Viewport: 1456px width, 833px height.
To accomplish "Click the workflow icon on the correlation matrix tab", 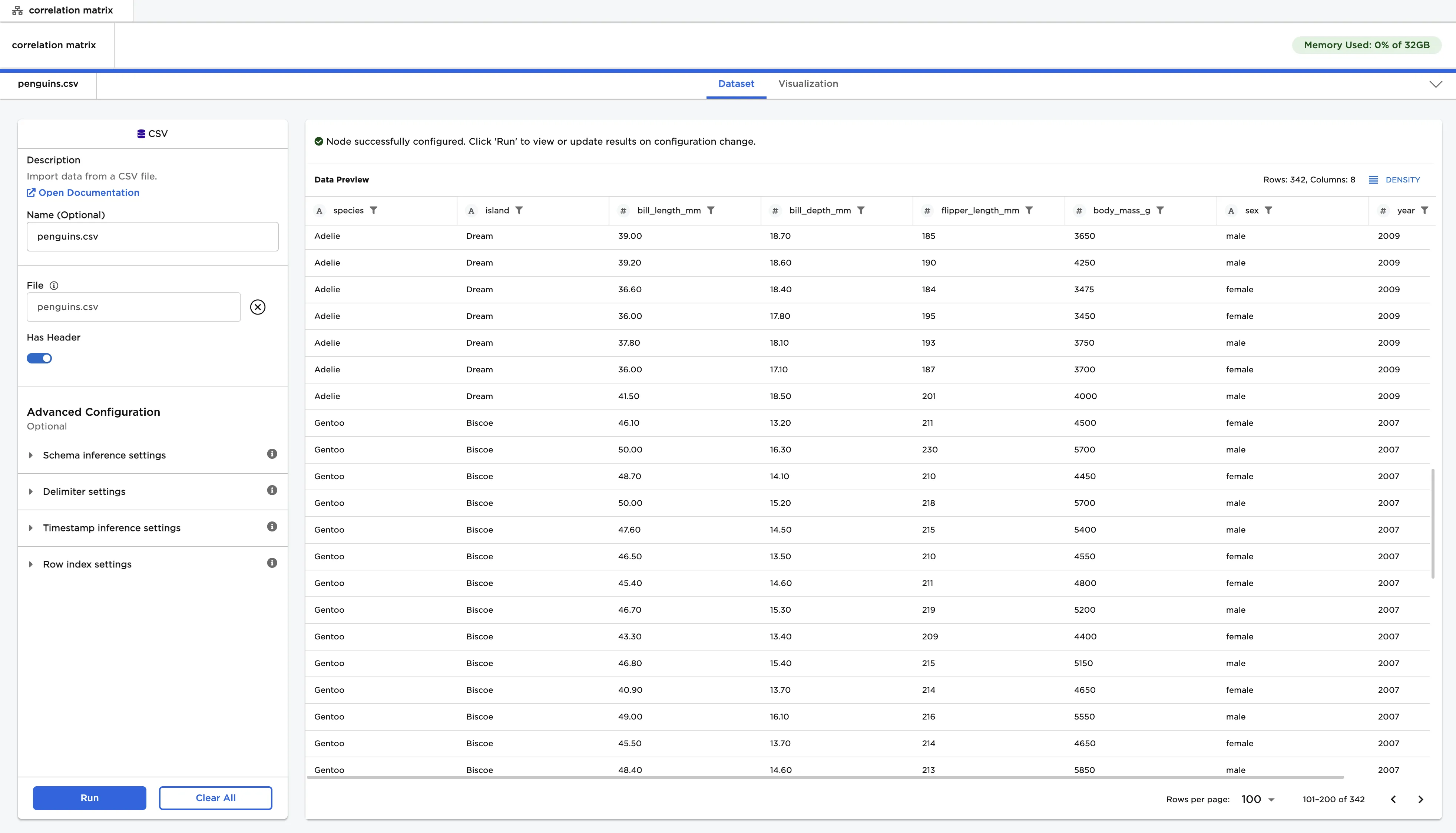I will 17,10.
